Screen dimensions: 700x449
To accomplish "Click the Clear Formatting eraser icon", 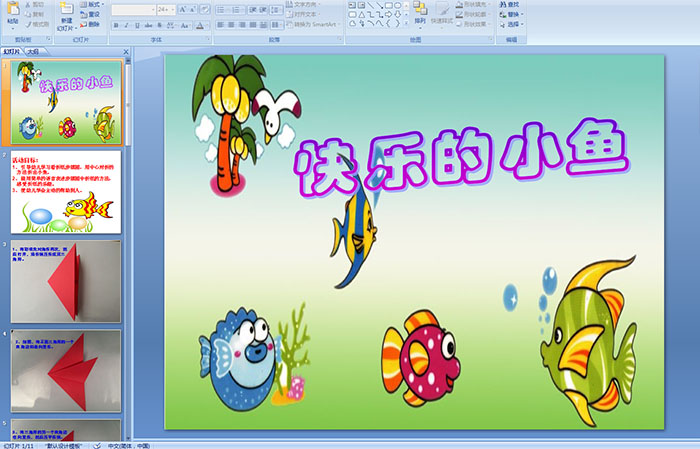I will tap(205, 9).
